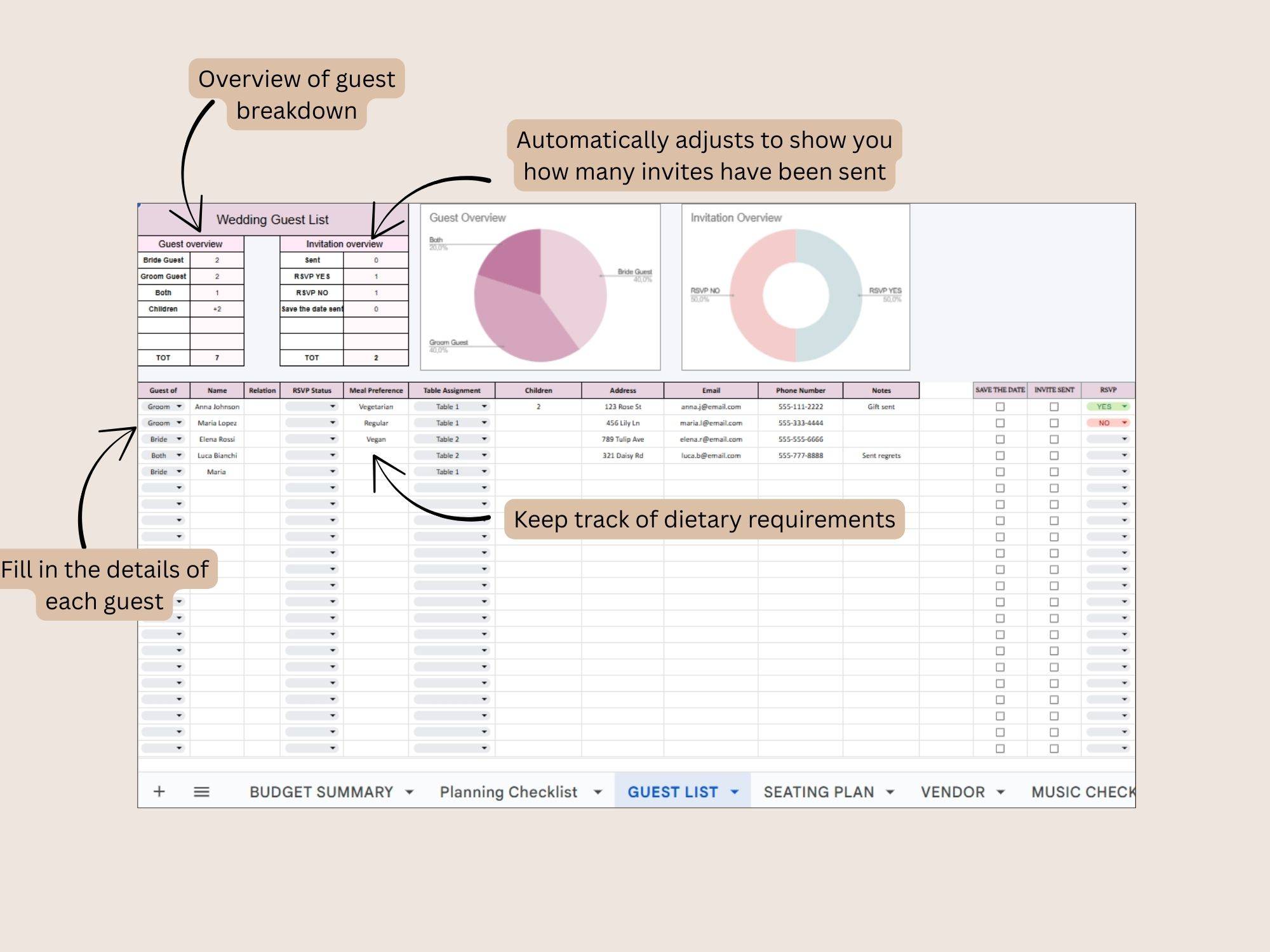This screenshot has width=1270, height=952.
Task: Click the Planning Checklist tab arrow
Action: 598,792
